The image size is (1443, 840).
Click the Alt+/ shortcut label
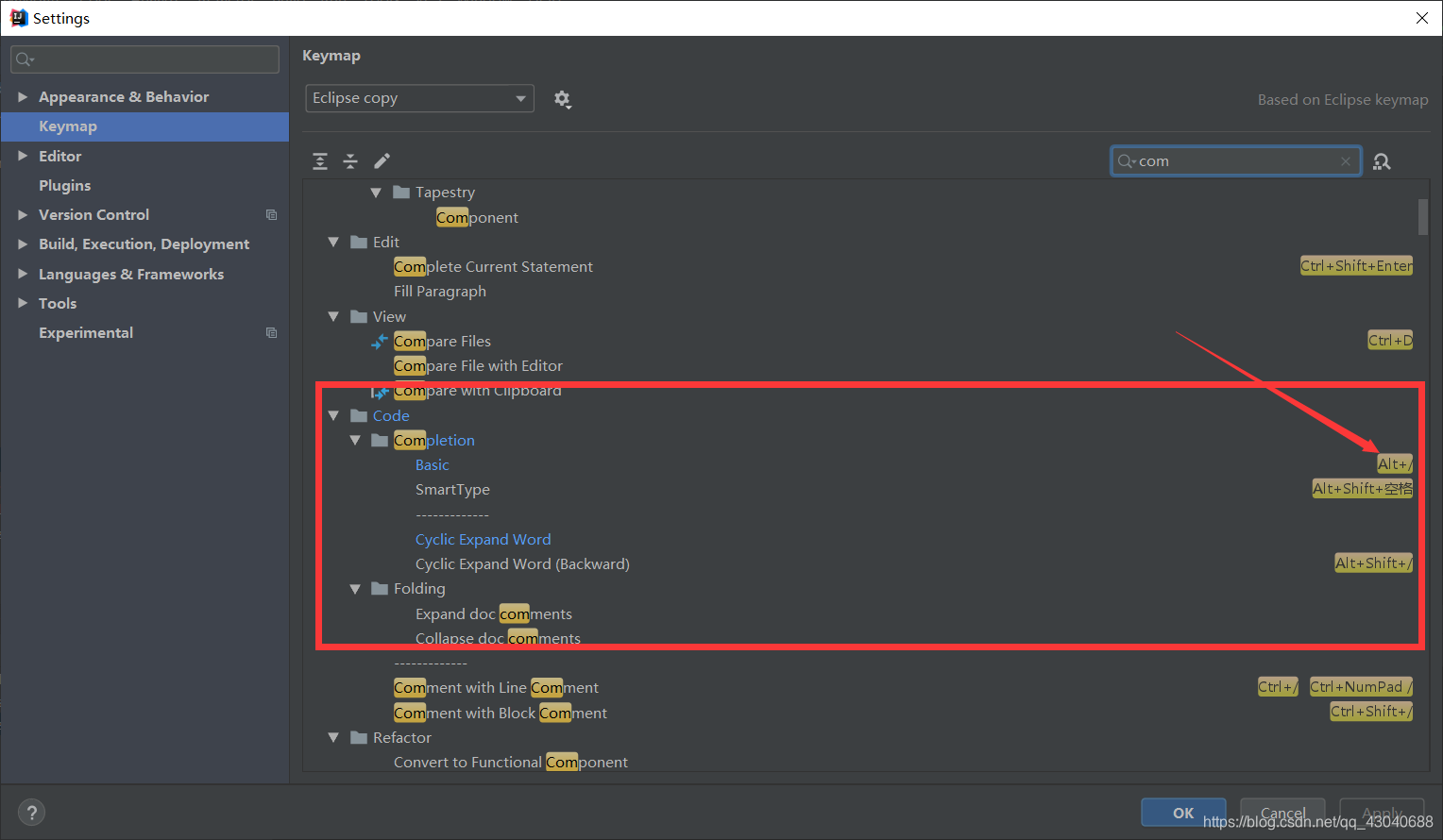tap(1394, 464)
